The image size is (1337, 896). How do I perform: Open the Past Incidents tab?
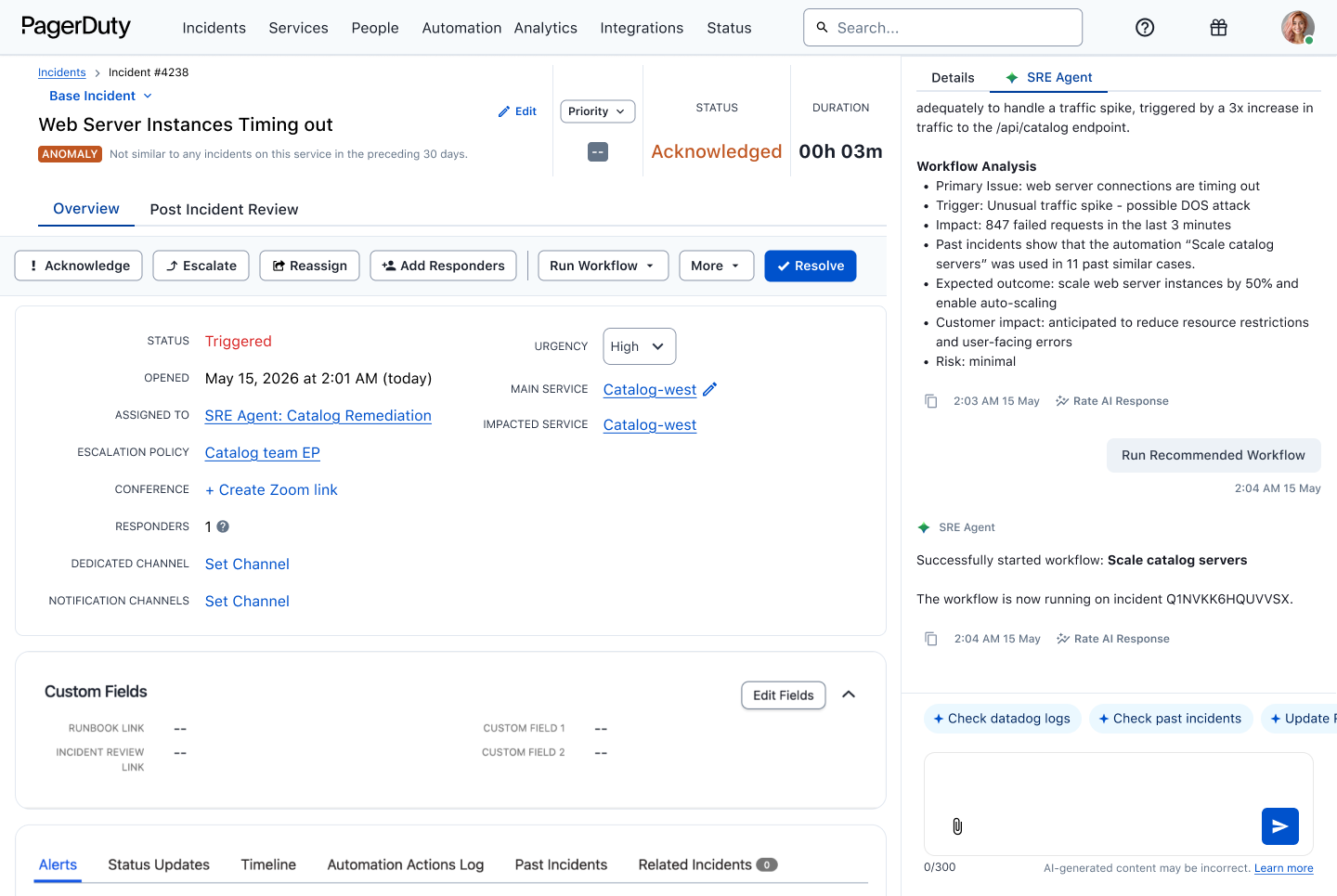coord(561,864)
